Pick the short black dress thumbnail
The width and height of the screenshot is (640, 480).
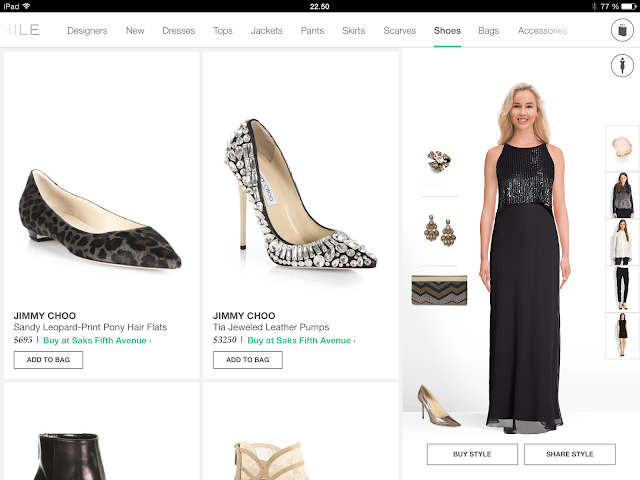622,336
